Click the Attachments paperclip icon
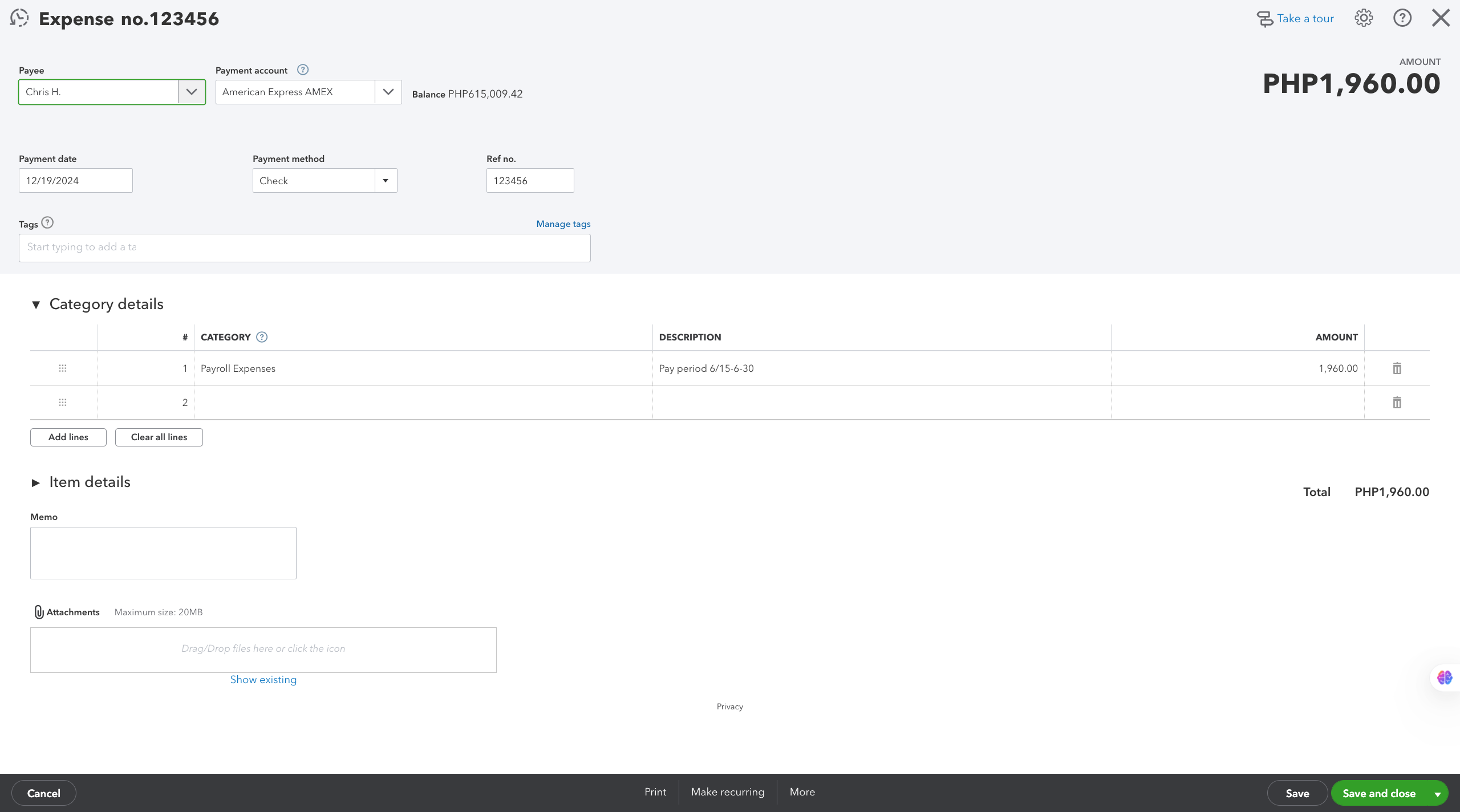Image resolution: width=1460 pixels, height=812 pixels. 39,612
